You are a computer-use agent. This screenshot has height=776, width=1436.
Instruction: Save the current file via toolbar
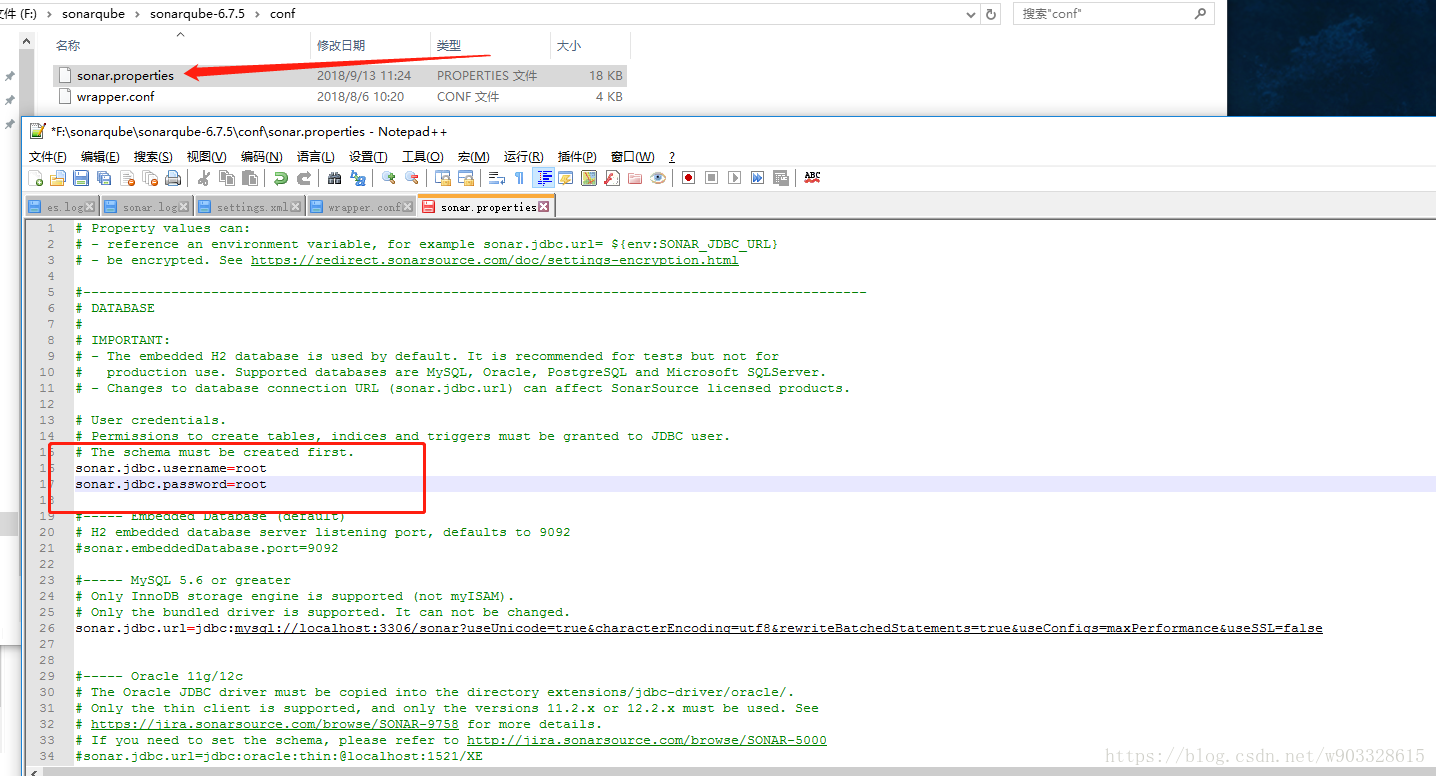point(81,178)
